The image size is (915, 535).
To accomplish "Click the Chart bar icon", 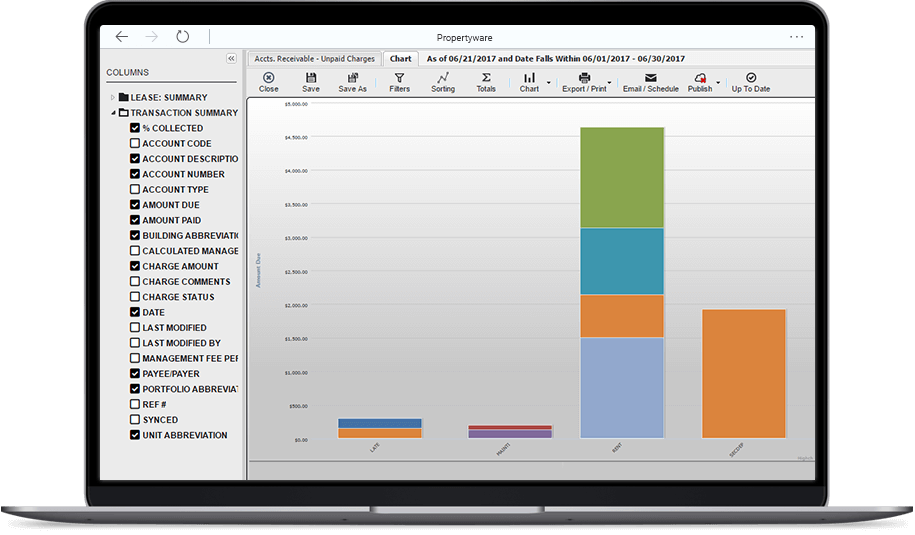I will pyautogui.click(x=529, y=78).
